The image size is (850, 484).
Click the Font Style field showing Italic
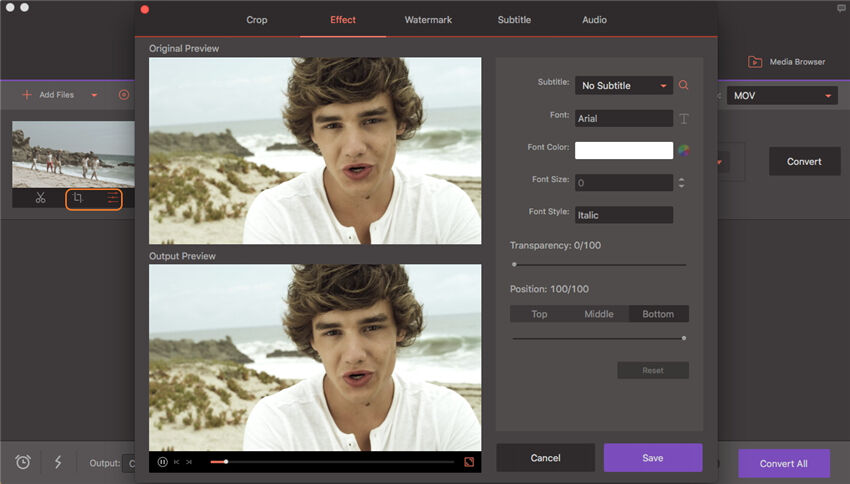pos(624,215)
